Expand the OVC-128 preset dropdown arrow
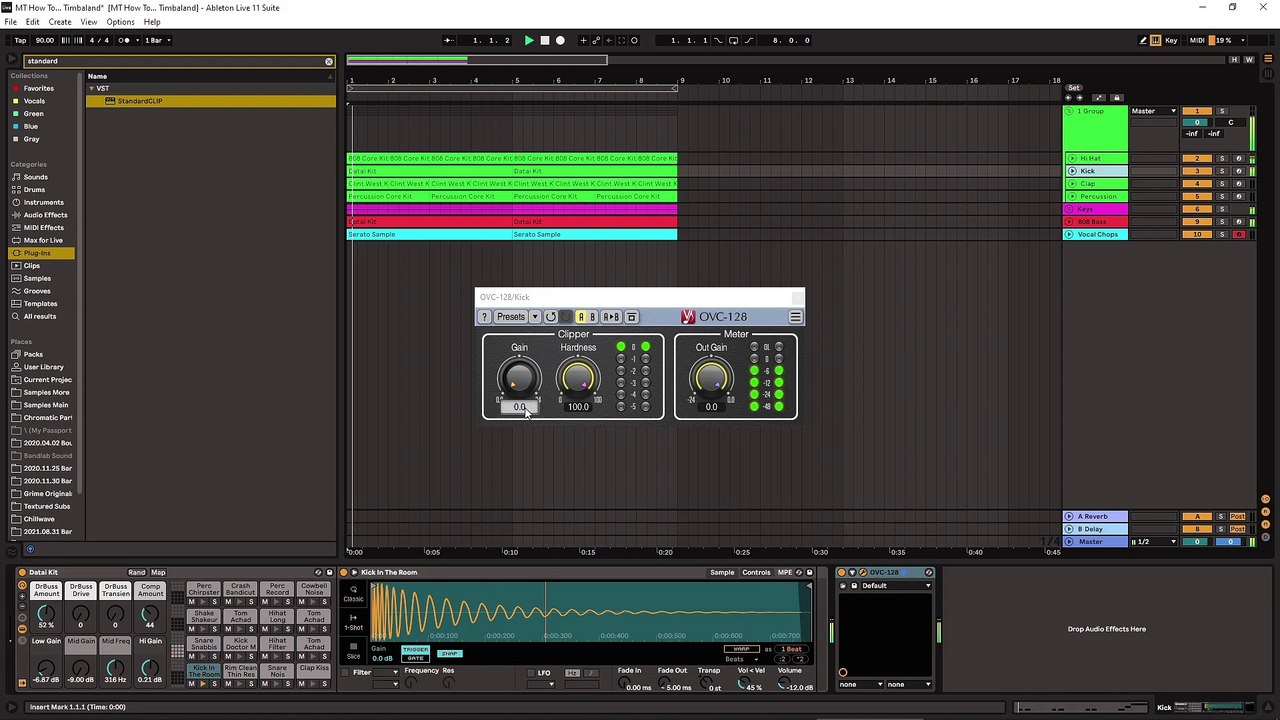Image resolution: width=1280 pixels, height=720 pixels. pyautogui.click(x=535, y=317)
